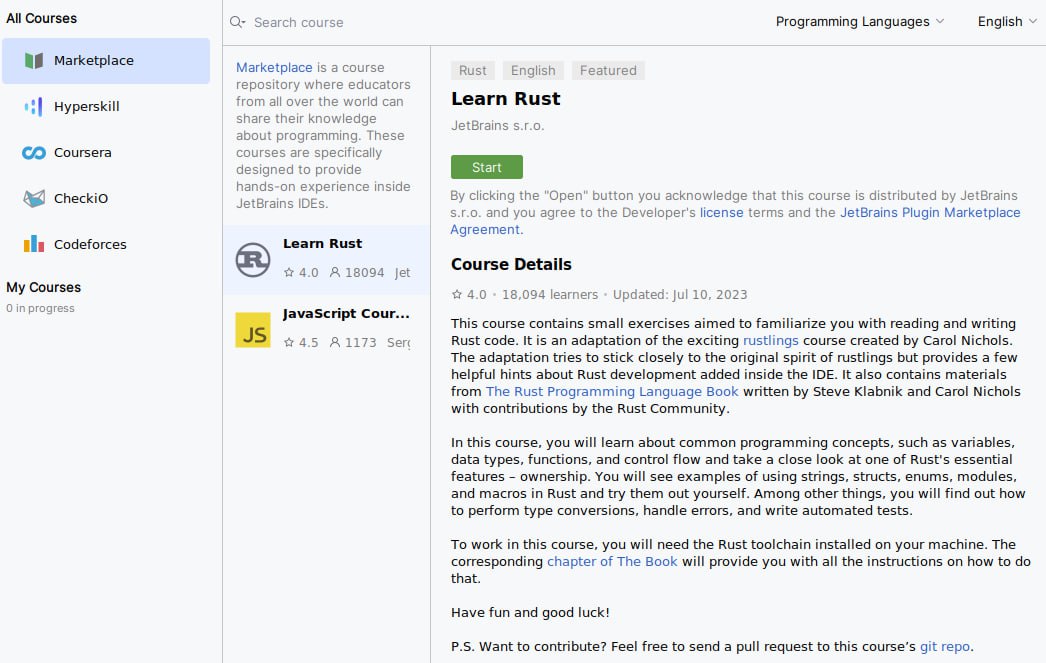This screenshot has height=663, width=1046.
Task: Open the Programming Languages filter dropdown
Action: point(859,22)
